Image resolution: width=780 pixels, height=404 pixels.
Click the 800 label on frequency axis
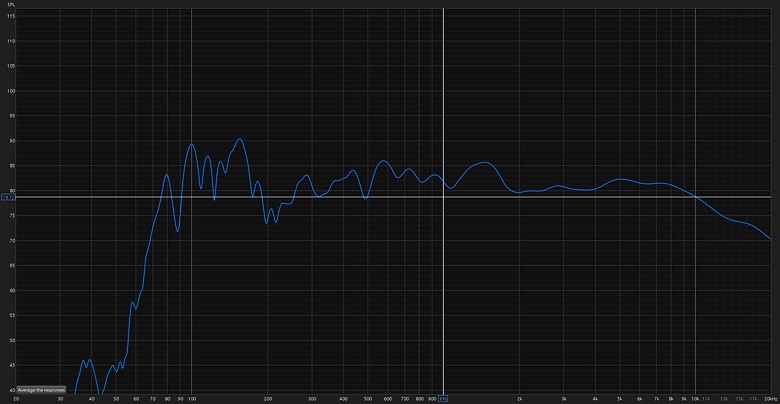click(x=419, y=399)
